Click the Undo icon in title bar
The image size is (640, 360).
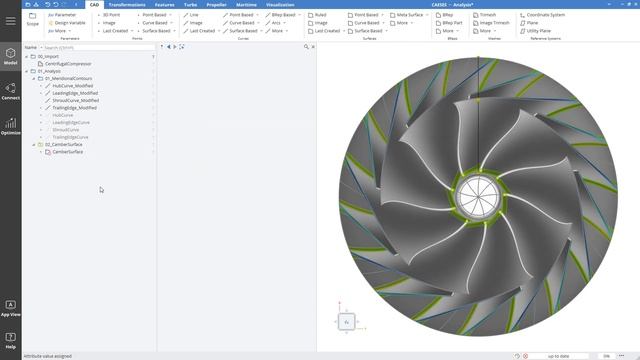(47, 4)
